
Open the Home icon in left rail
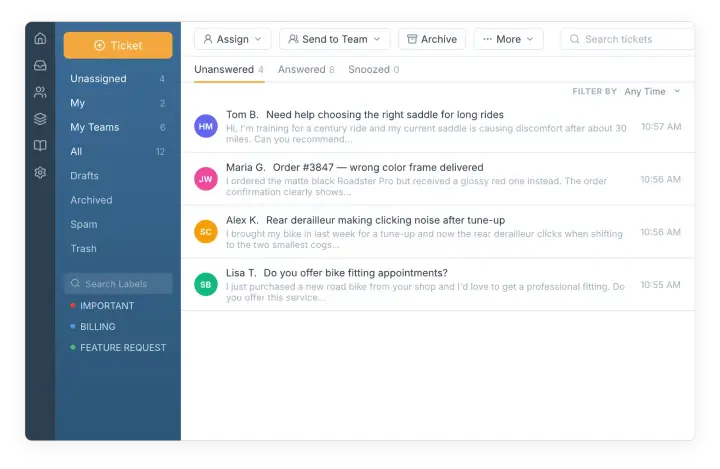(x=40, y=39)
